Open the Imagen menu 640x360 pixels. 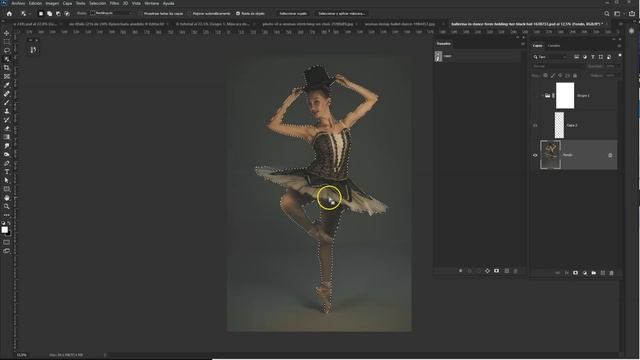[52, 3]
